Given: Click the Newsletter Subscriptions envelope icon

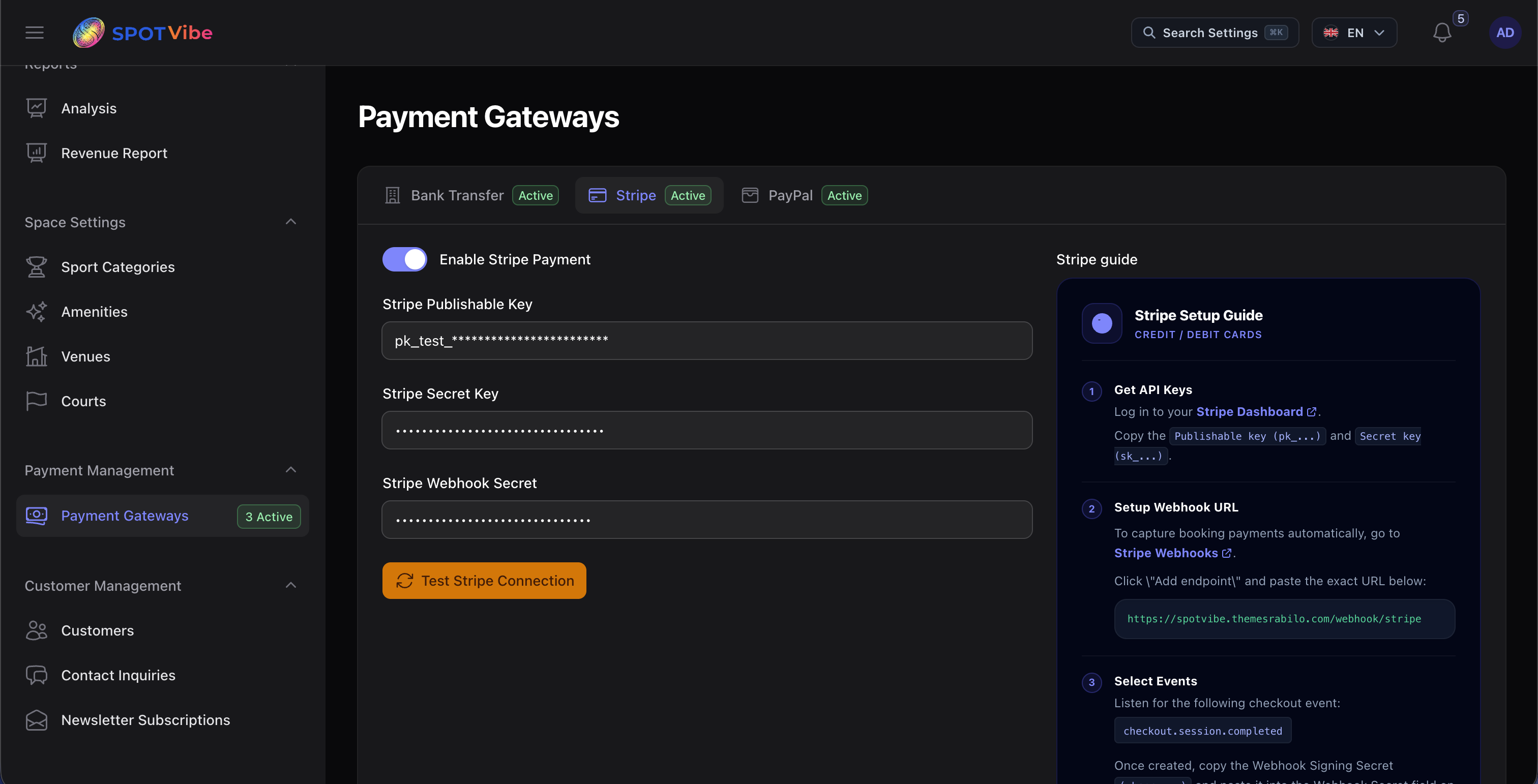Looking at the screenshot, I should coord(37,719).
